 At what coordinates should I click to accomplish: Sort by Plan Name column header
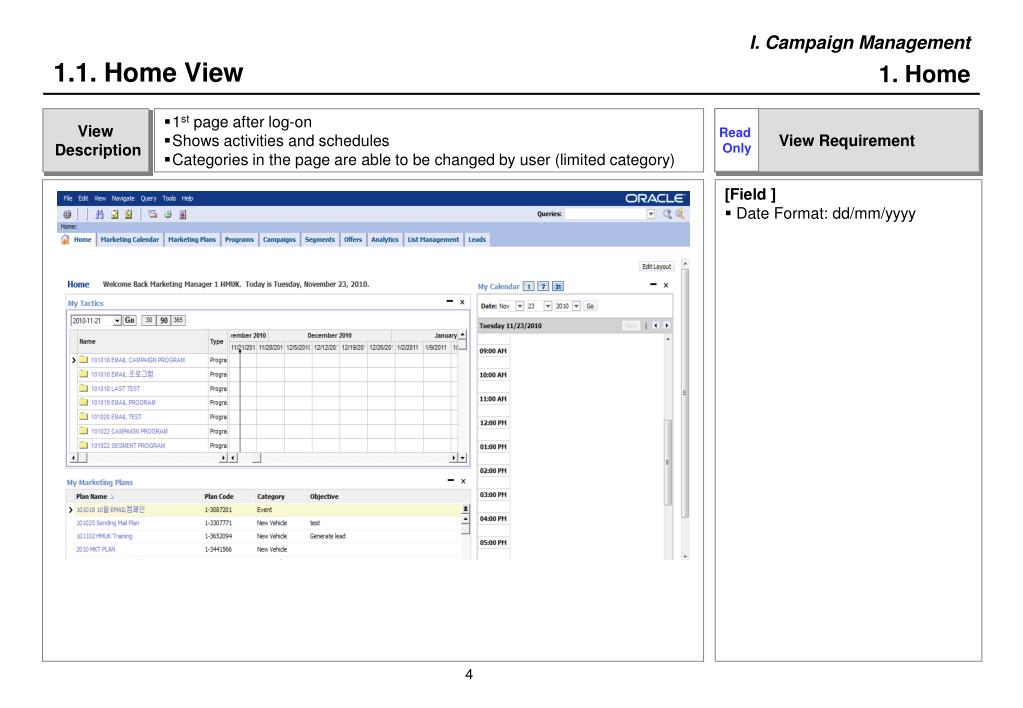coord(91,497)
